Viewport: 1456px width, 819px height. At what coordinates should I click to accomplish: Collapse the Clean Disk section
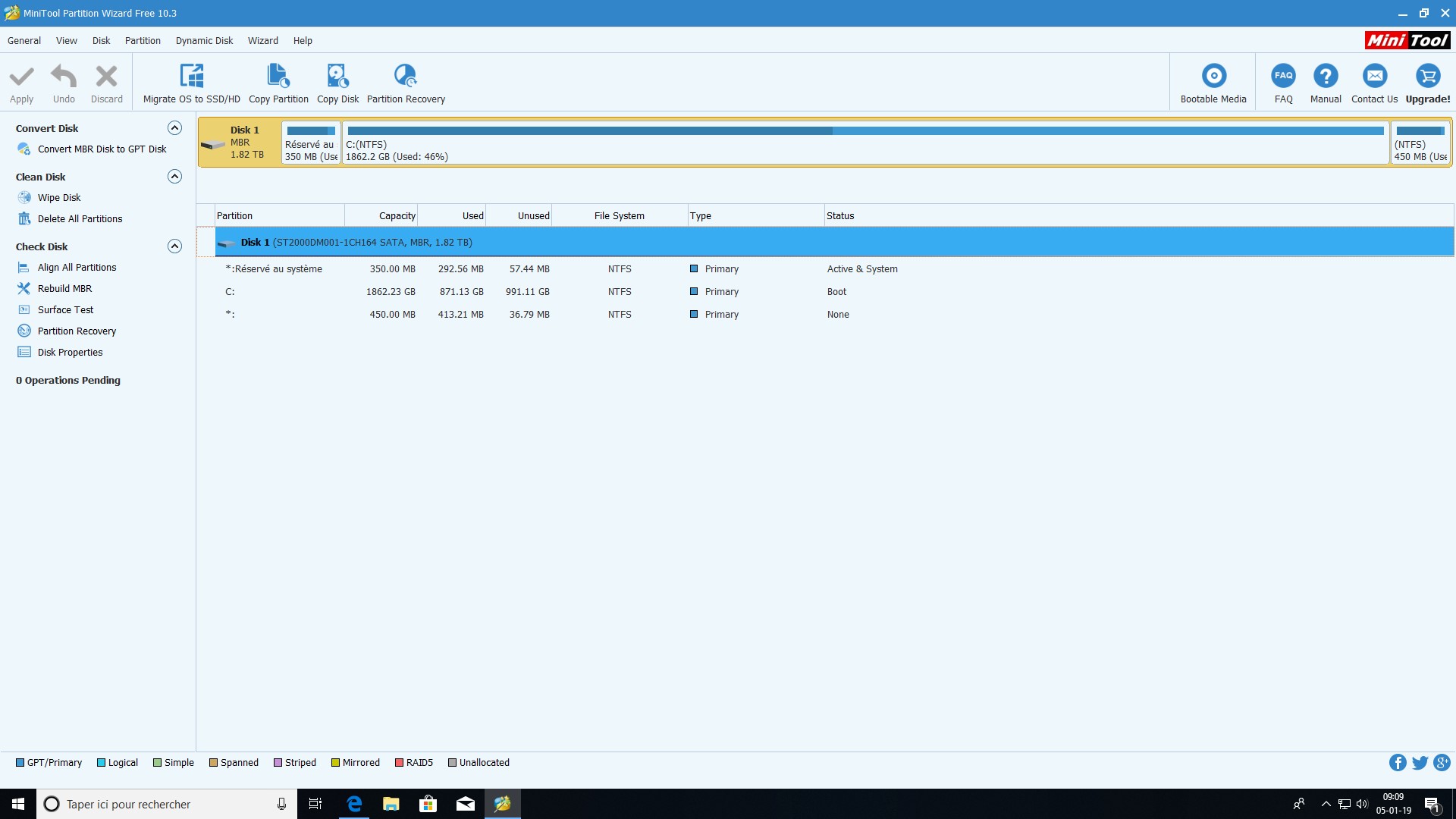click(174, 177)
